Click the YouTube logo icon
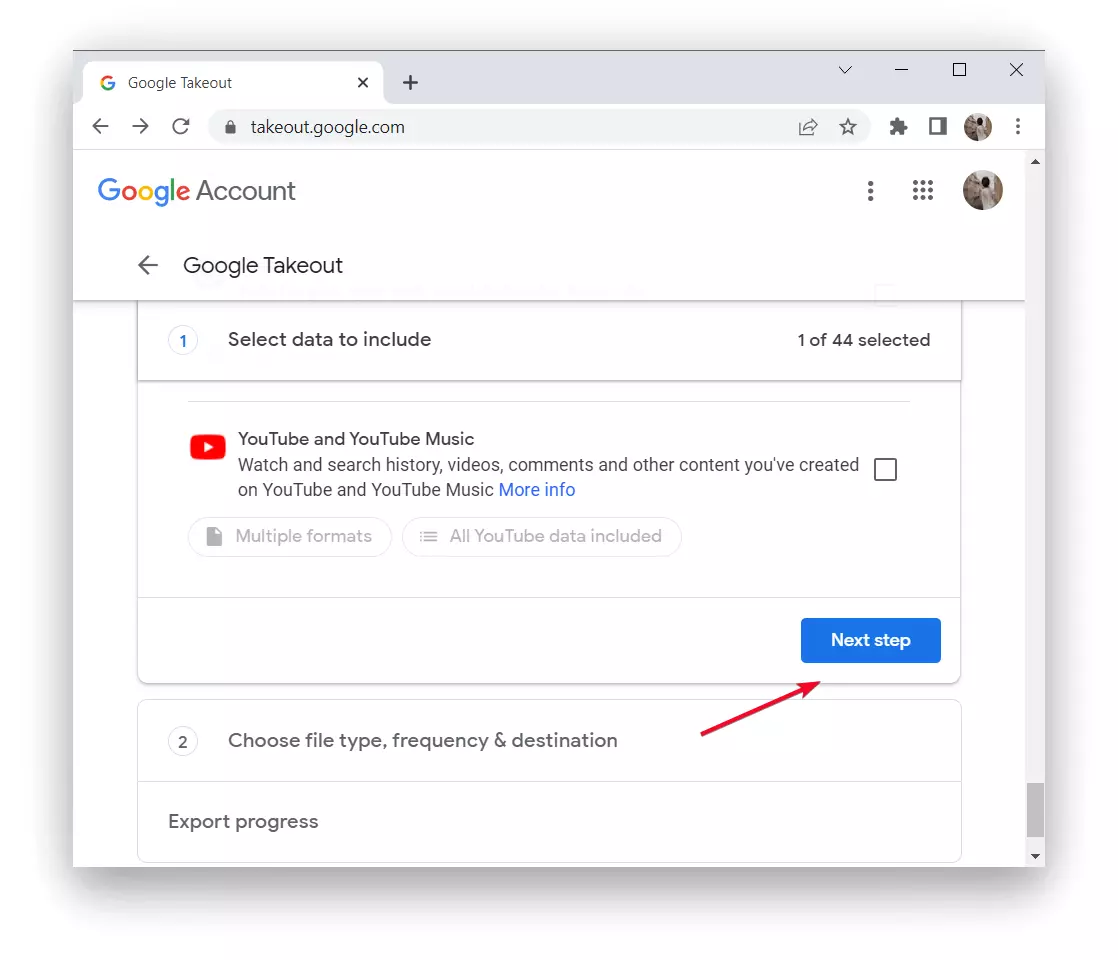This screenshot has width=1118, height=960. coord(207,447)
